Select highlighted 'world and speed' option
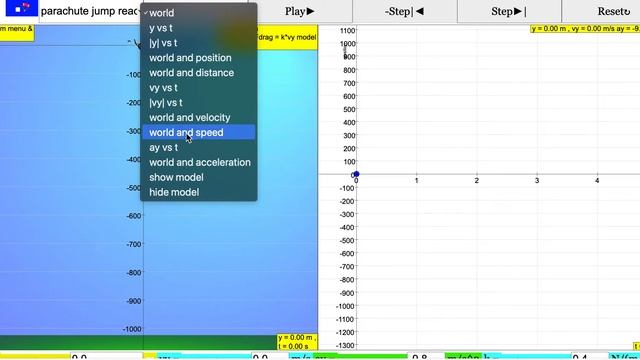The height and width of the screenshot is (360, 640). point(199,132)
